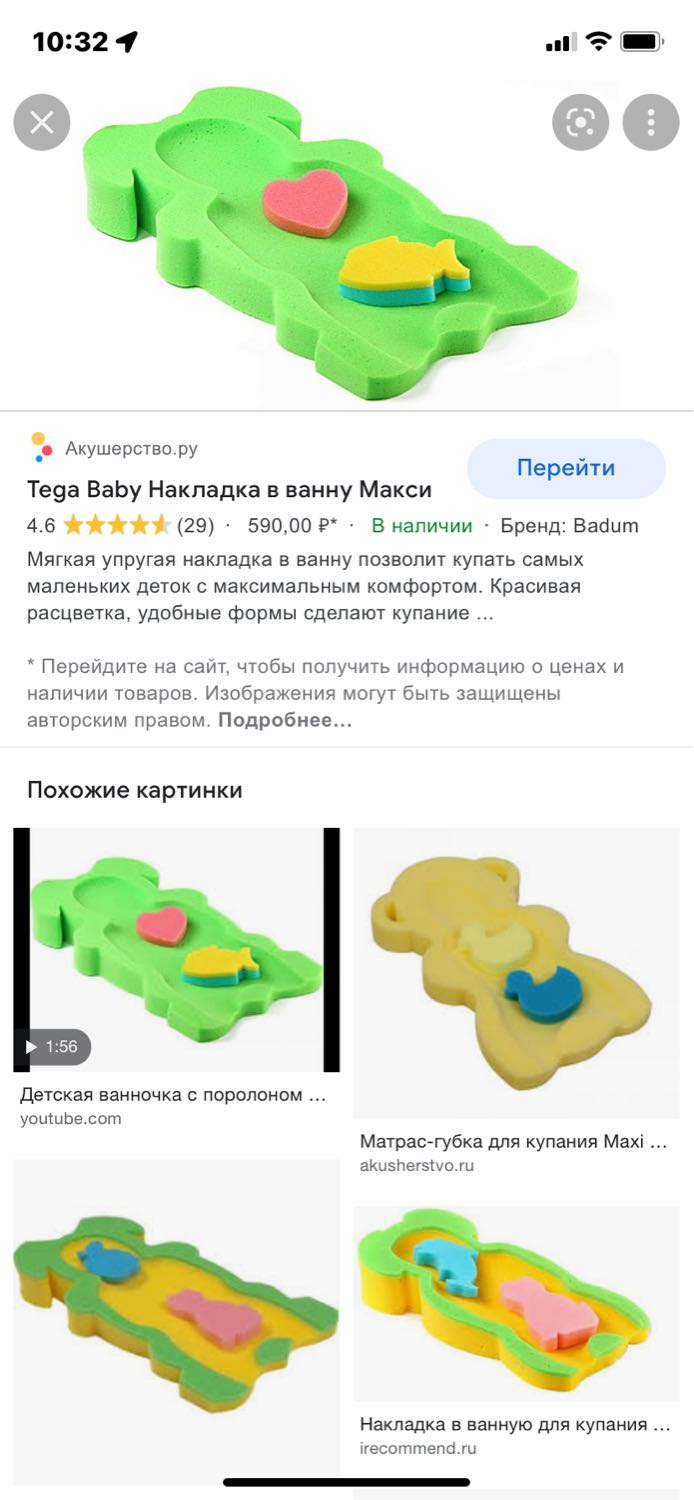Tap the Перейти button
This screenshot has width=694, height=1500.
pos(566,468)
